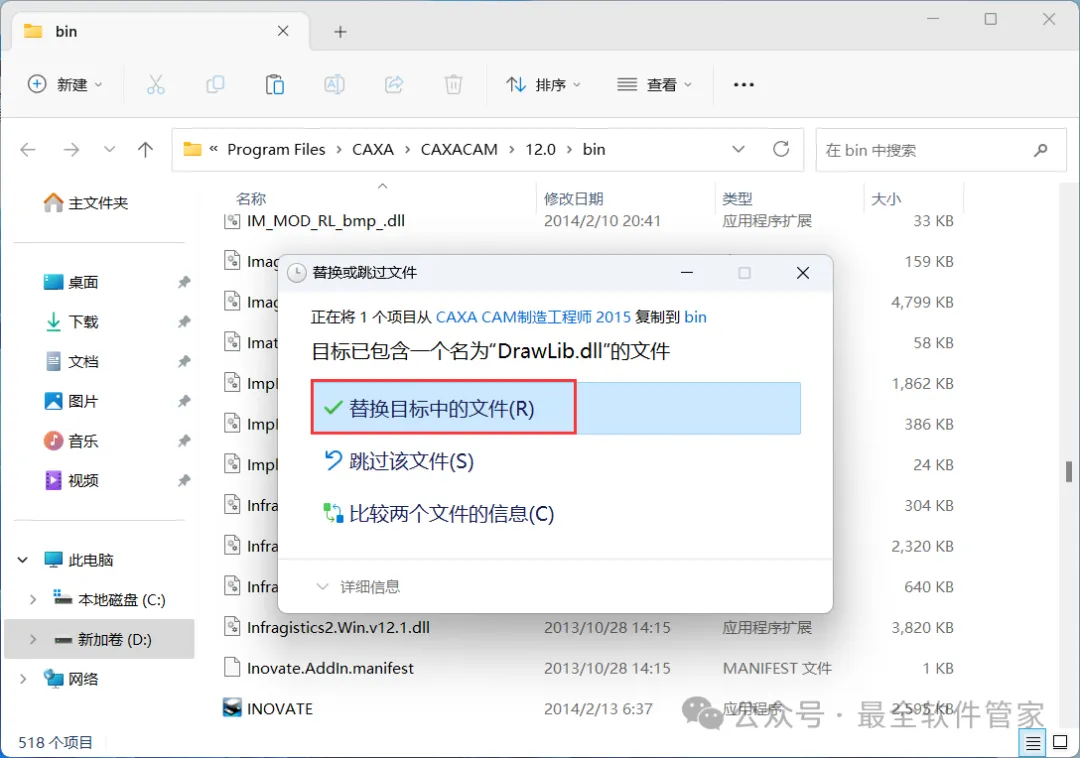Image resolution: width=1080 pixels, height=758 pixels.
Task: Click 12.0 in breadcrumb path
Action: [x=540, y=149]
